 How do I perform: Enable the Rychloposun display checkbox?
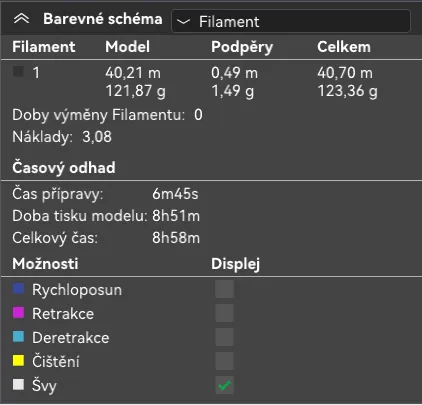click(224, 289)
